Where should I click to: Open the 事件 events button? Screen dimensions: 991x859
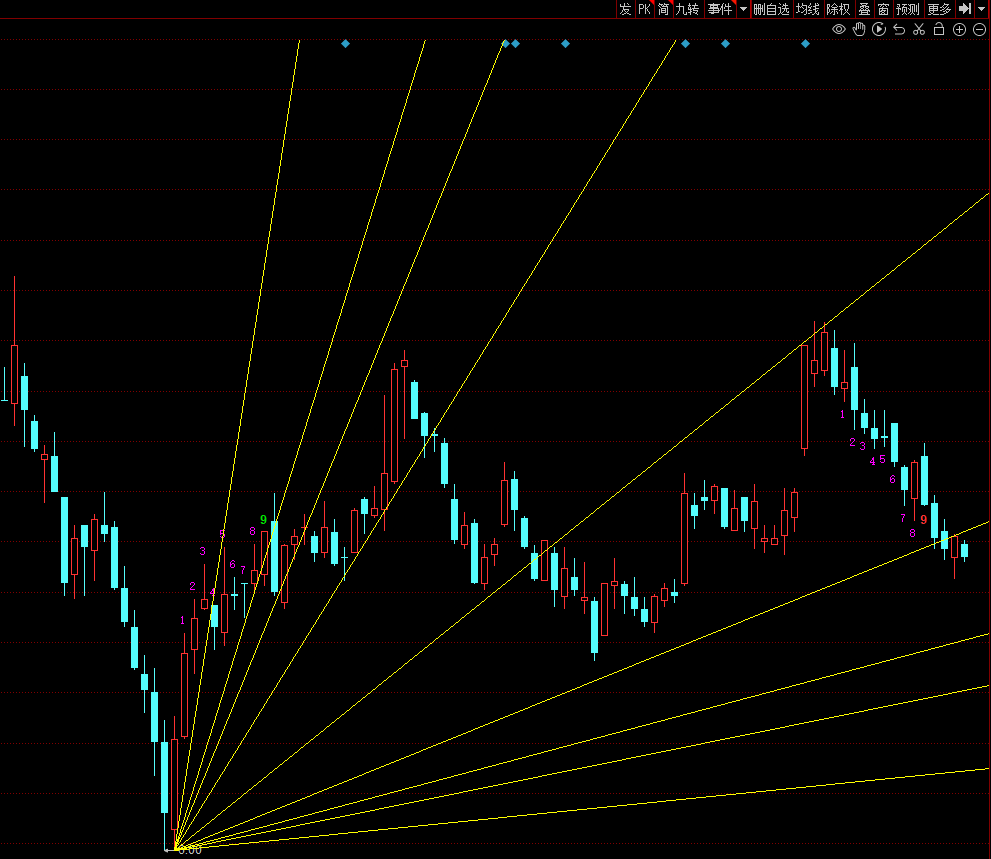pyautogui.click(x=720, y=9)
